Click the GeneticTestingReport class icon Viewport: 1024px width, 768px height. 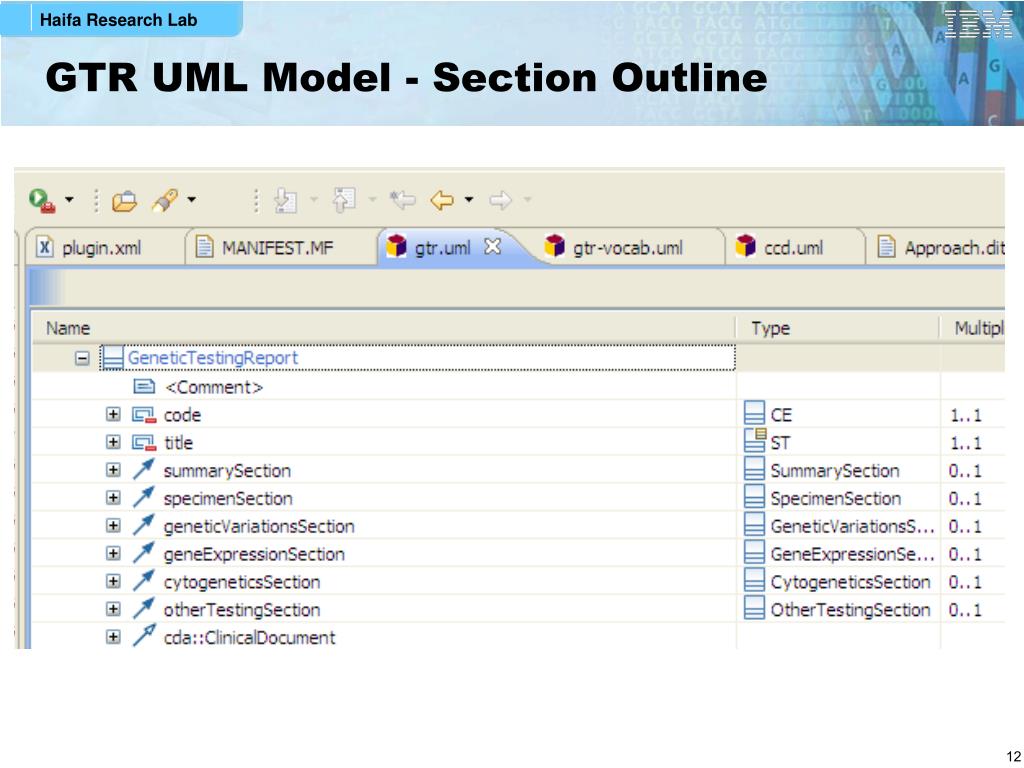pyautogui.click(x=113, y=358)
